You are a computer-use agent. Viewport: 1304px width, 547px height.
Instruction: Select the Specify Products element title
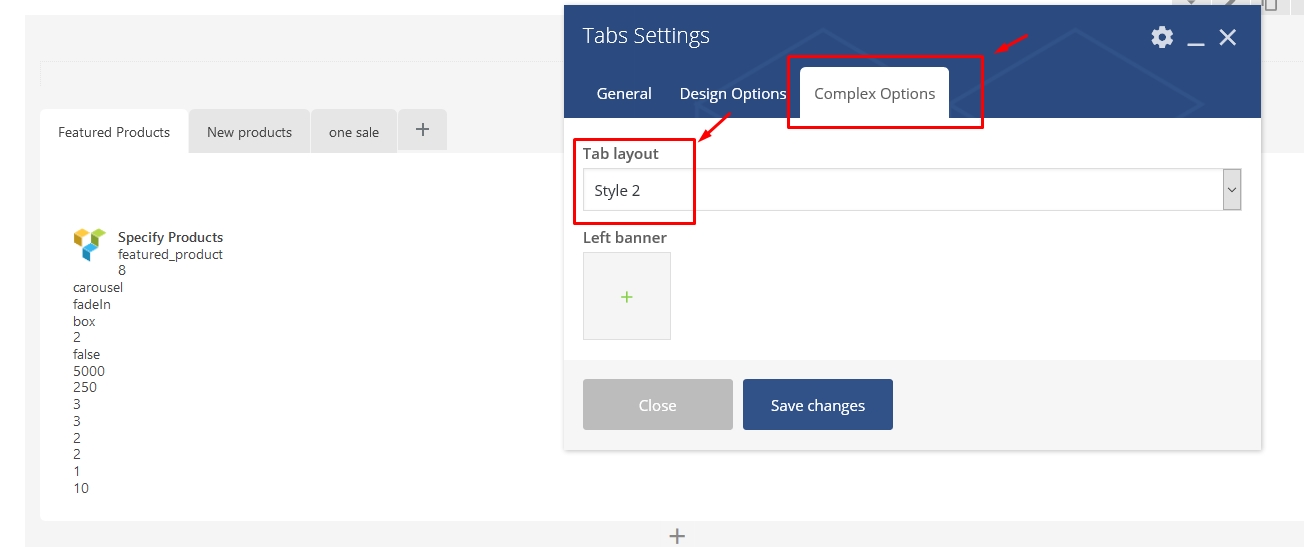tap(170, 237)
